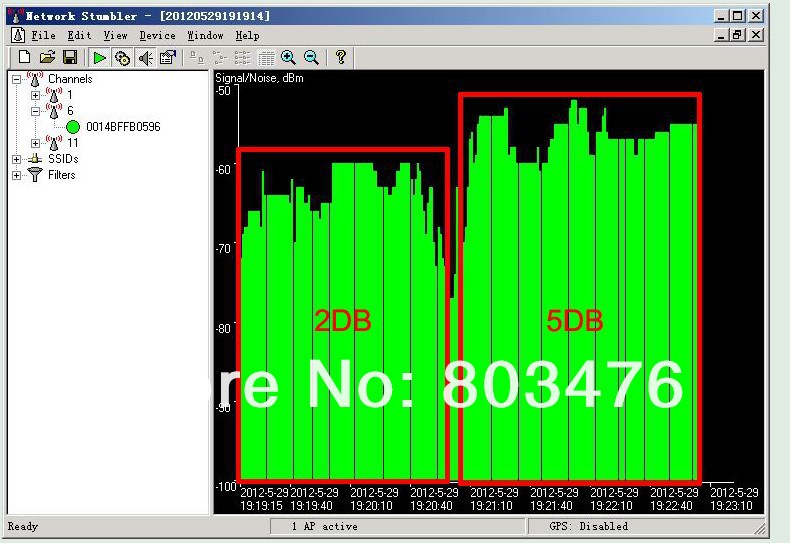Viewport: 790px width, 543px height.
Task: Zoom in with the magnifier plus icon
Action: 288,58
